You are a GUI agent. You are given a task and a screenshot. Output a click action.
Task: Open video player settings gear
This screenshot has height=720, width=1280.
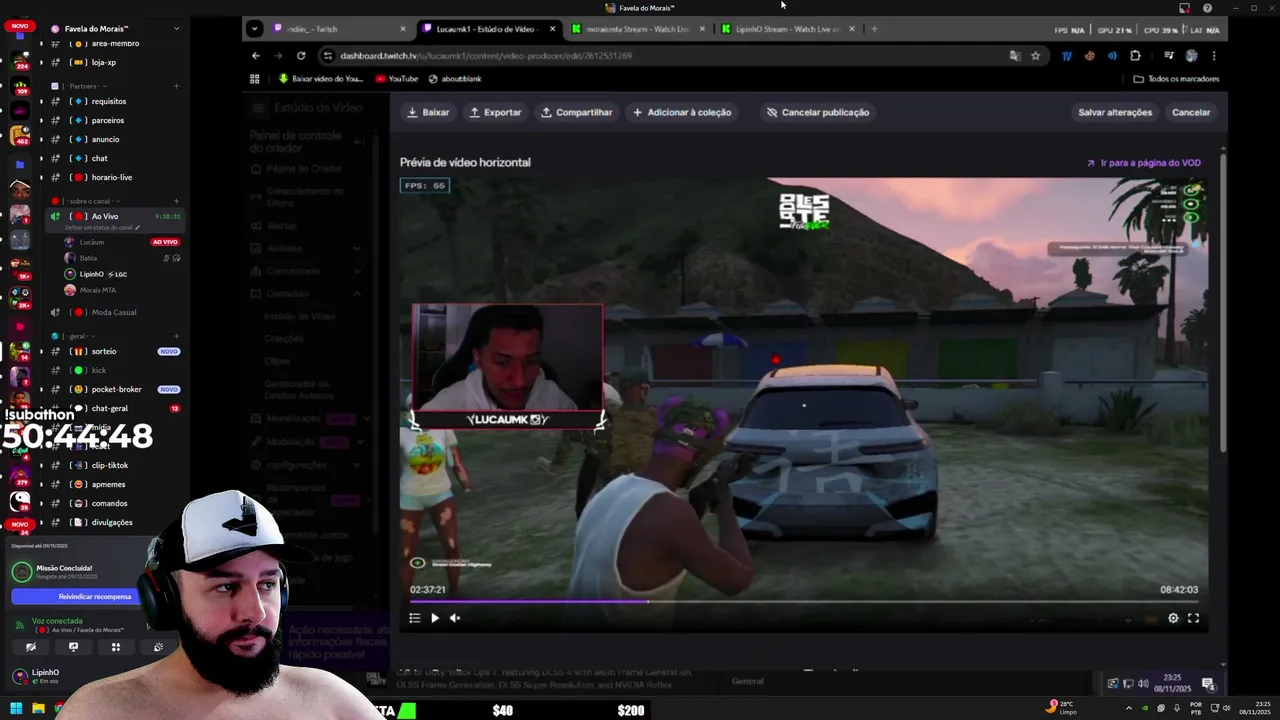pos(1173,618)
